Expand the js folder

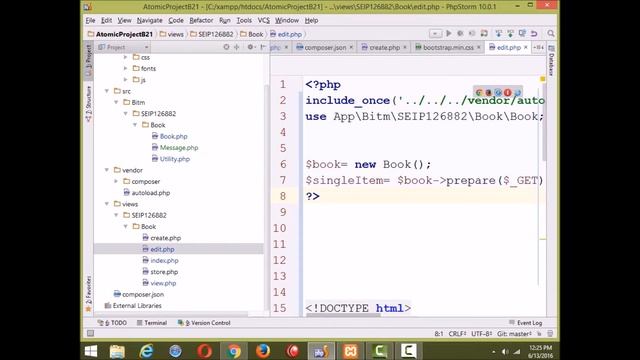click(x=126, y=80)
